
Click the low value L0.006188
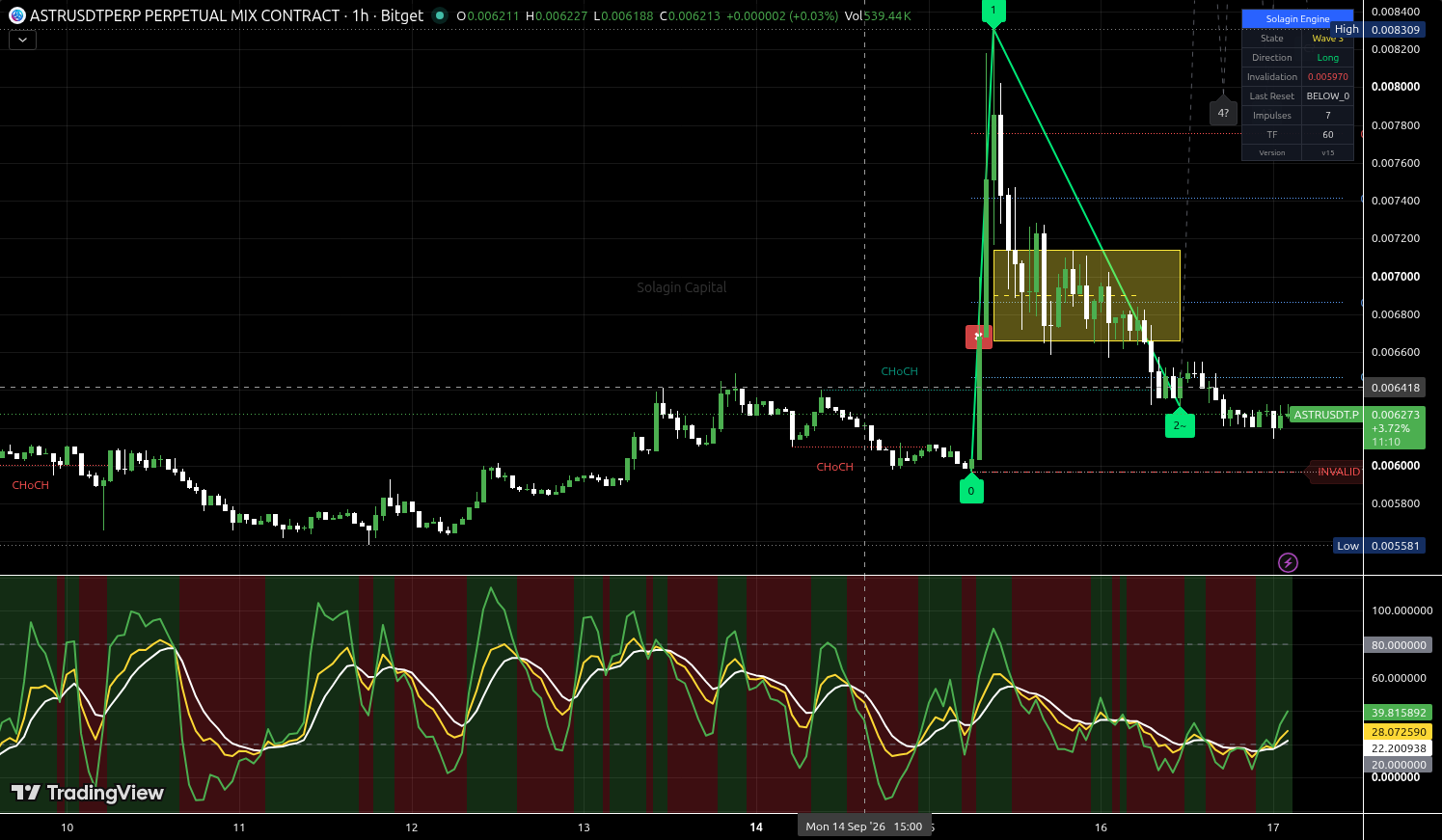623,16
